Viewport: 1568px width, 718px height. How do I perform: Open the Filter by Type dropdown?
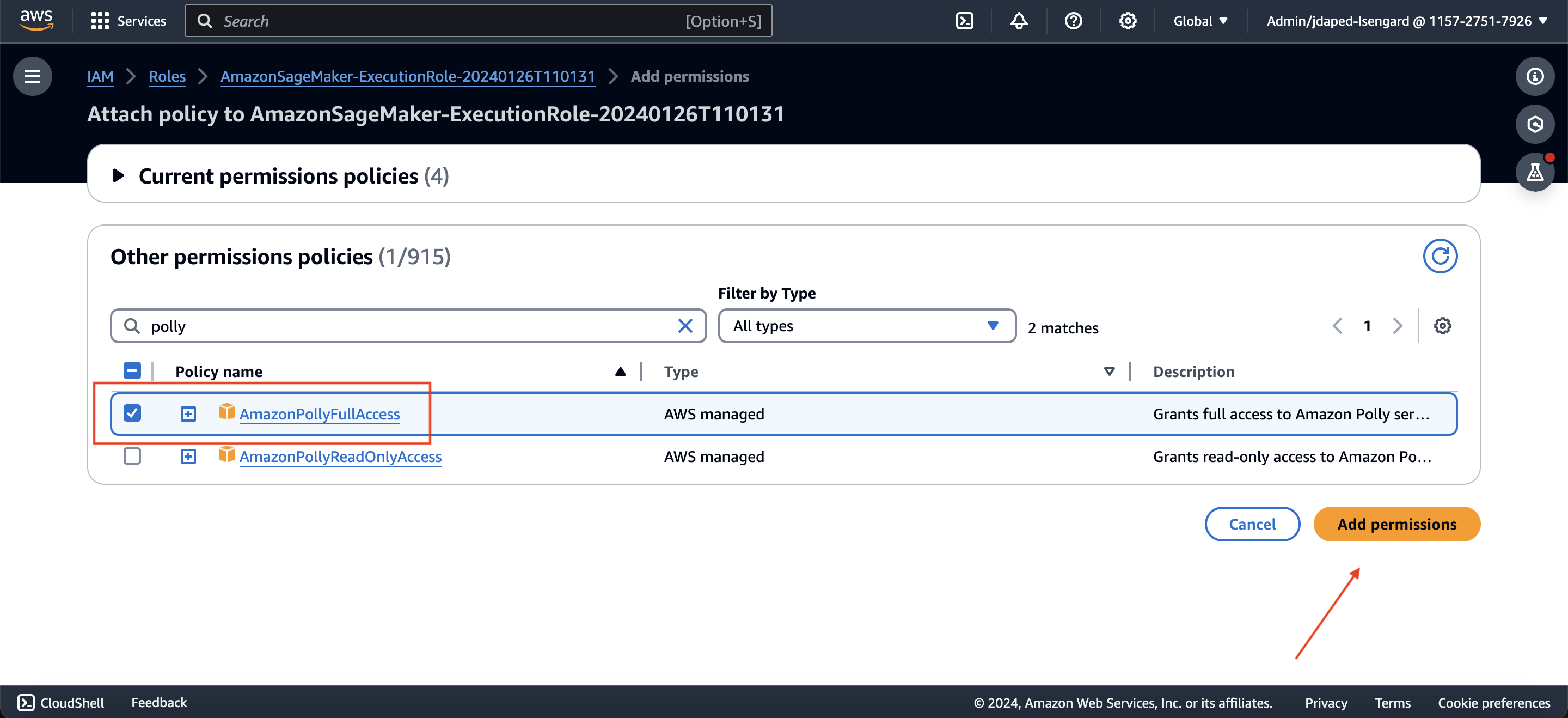click(x=866, y=326)
